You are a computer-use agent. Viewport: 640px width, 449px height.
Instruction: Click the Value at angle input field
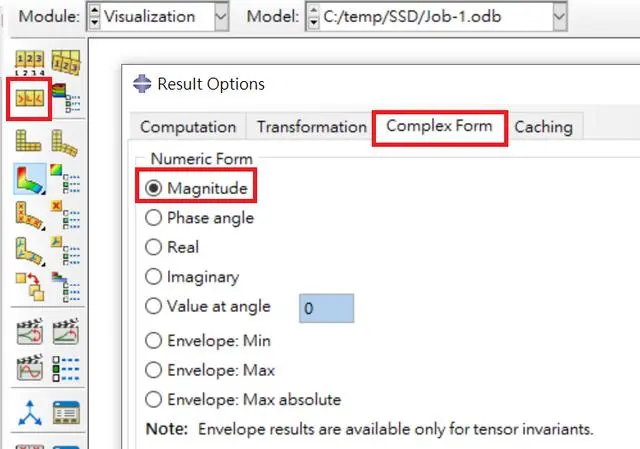pyautogui.click(x=327, y=308)
